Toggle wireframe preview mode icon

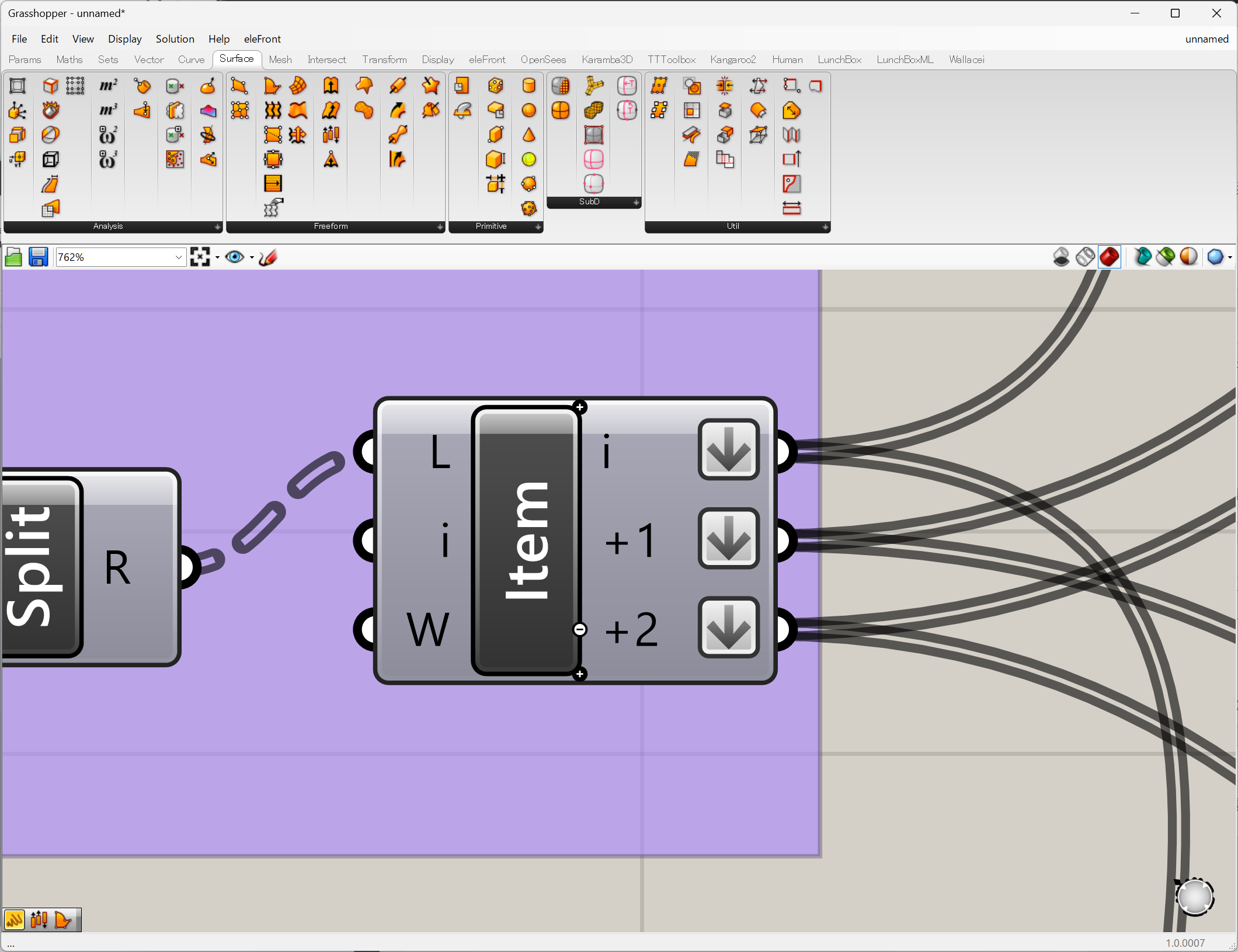tap(1085, 257)
